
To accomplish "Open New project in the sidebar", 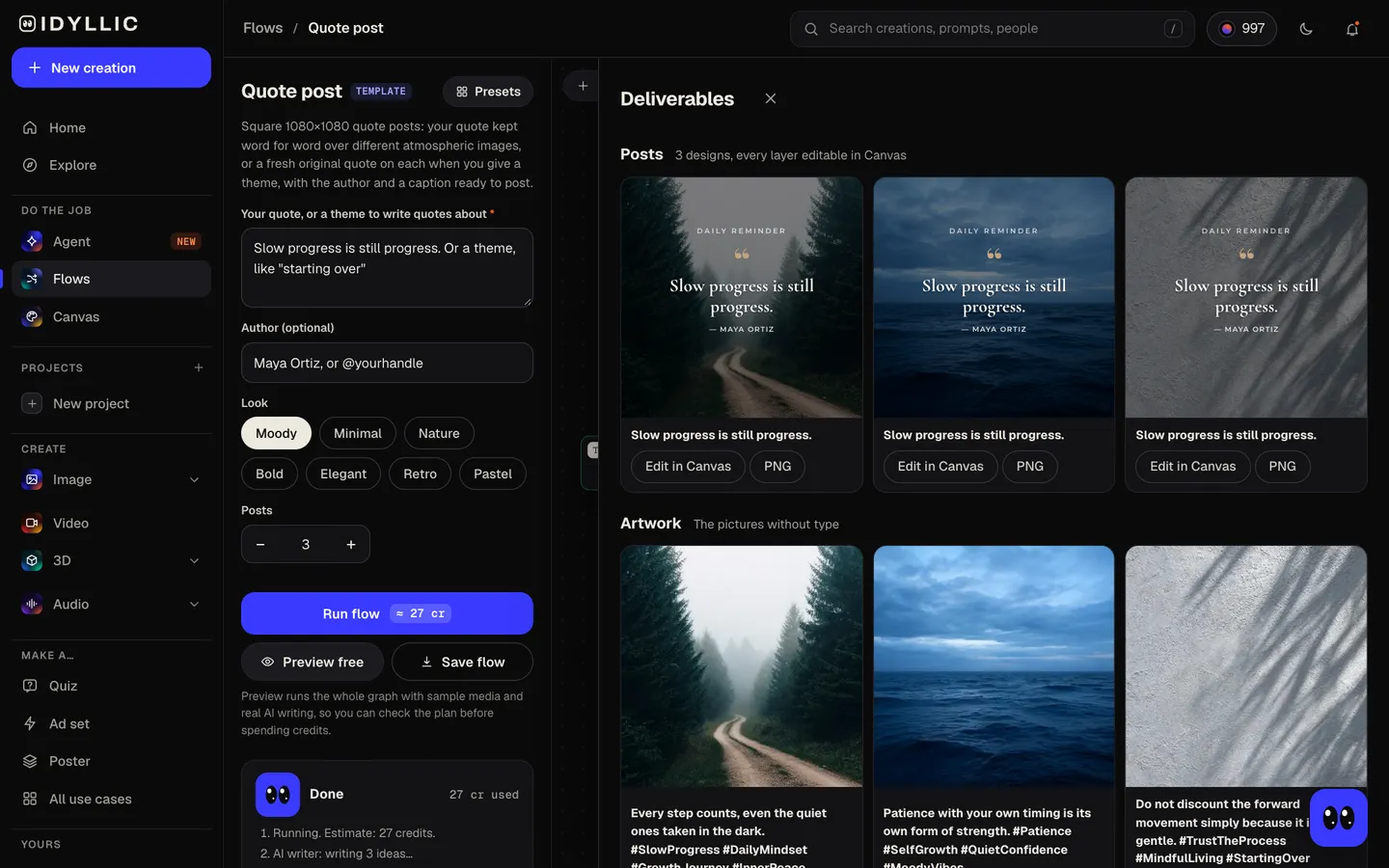I will (x=111, y=403).
